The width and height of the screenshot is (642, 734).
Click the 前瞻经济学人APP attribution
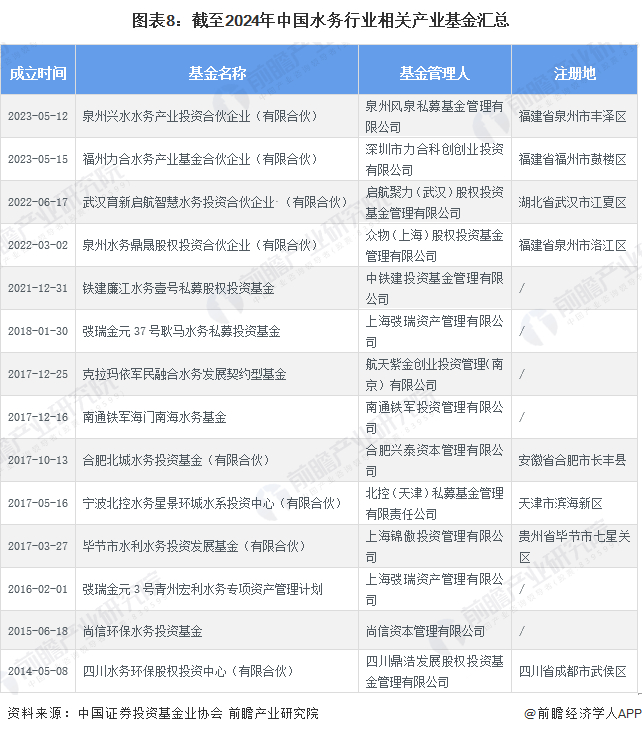tap(583, 713)
